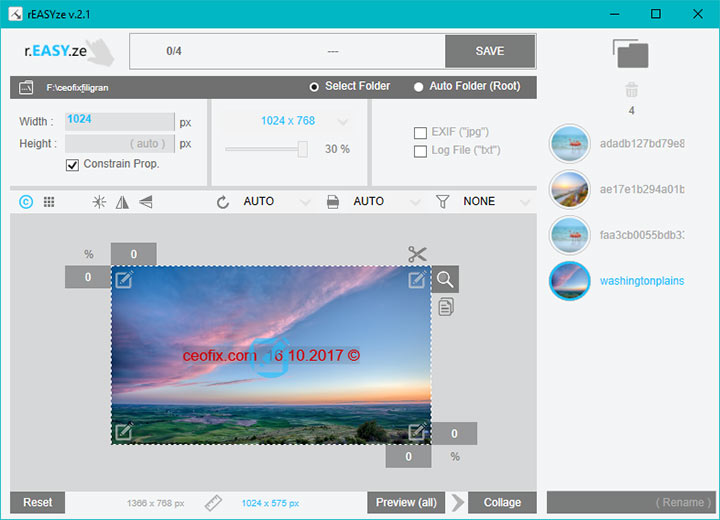Click the bottom crop value field below image
720x520 pixels.
click(408, 457)
